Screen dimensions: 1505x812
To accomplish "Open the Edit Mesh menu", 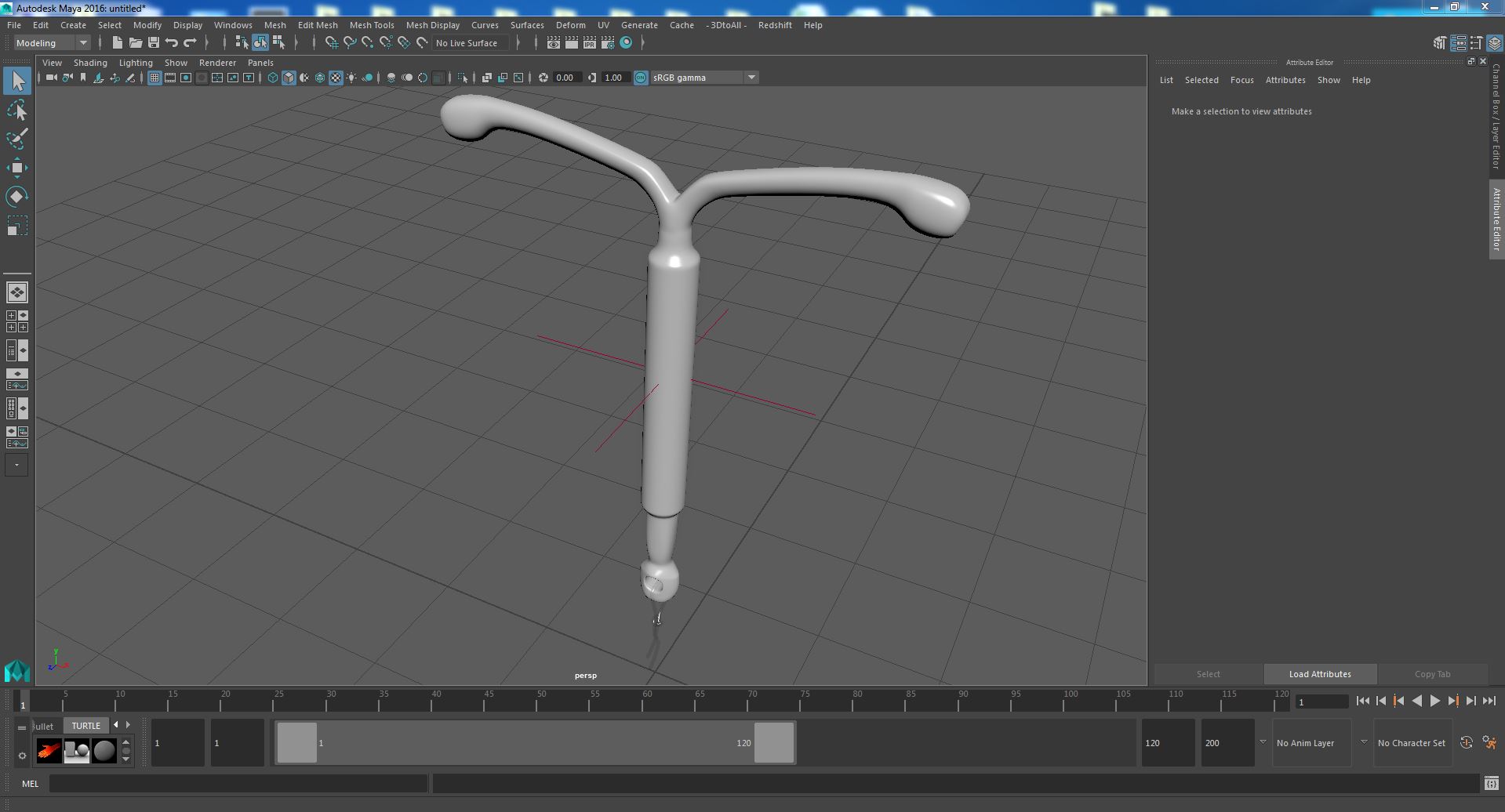I will coord(318,25).
